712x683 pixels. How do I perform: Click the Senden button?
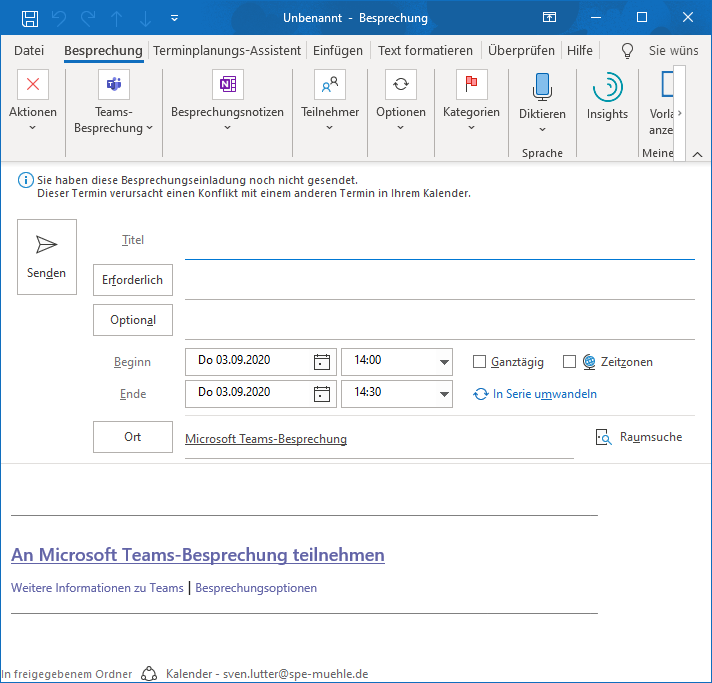point(47,257)
